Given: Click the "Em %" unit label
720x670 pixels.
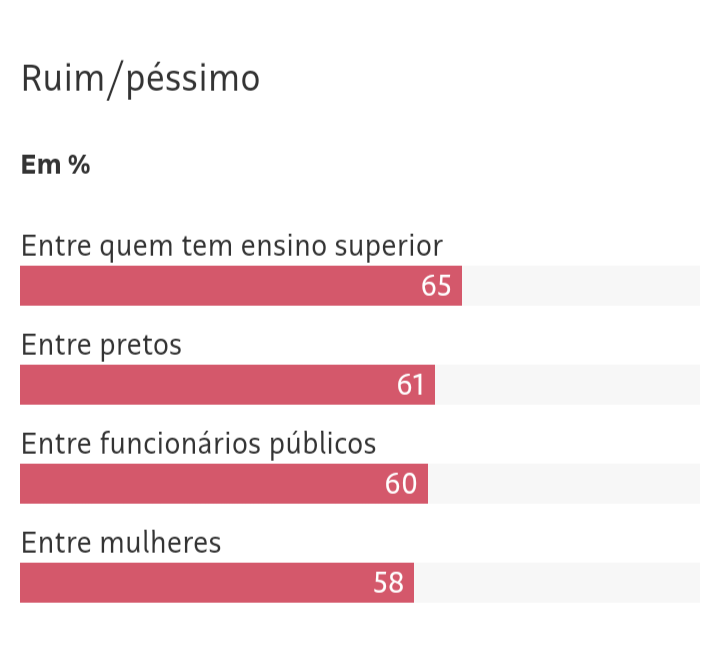Looking at the screenshot, I should (55, 165).
